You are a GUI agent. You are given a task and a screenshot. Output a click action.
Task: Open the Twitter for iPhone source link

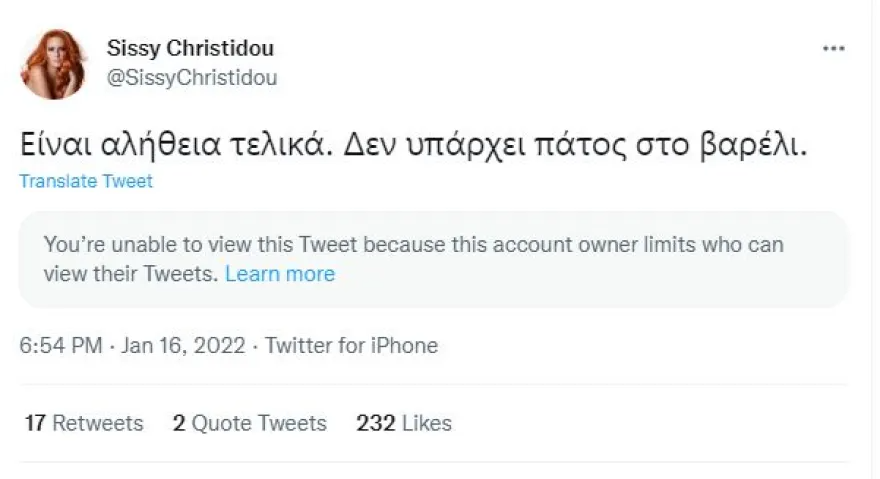(x=351, y=346)
